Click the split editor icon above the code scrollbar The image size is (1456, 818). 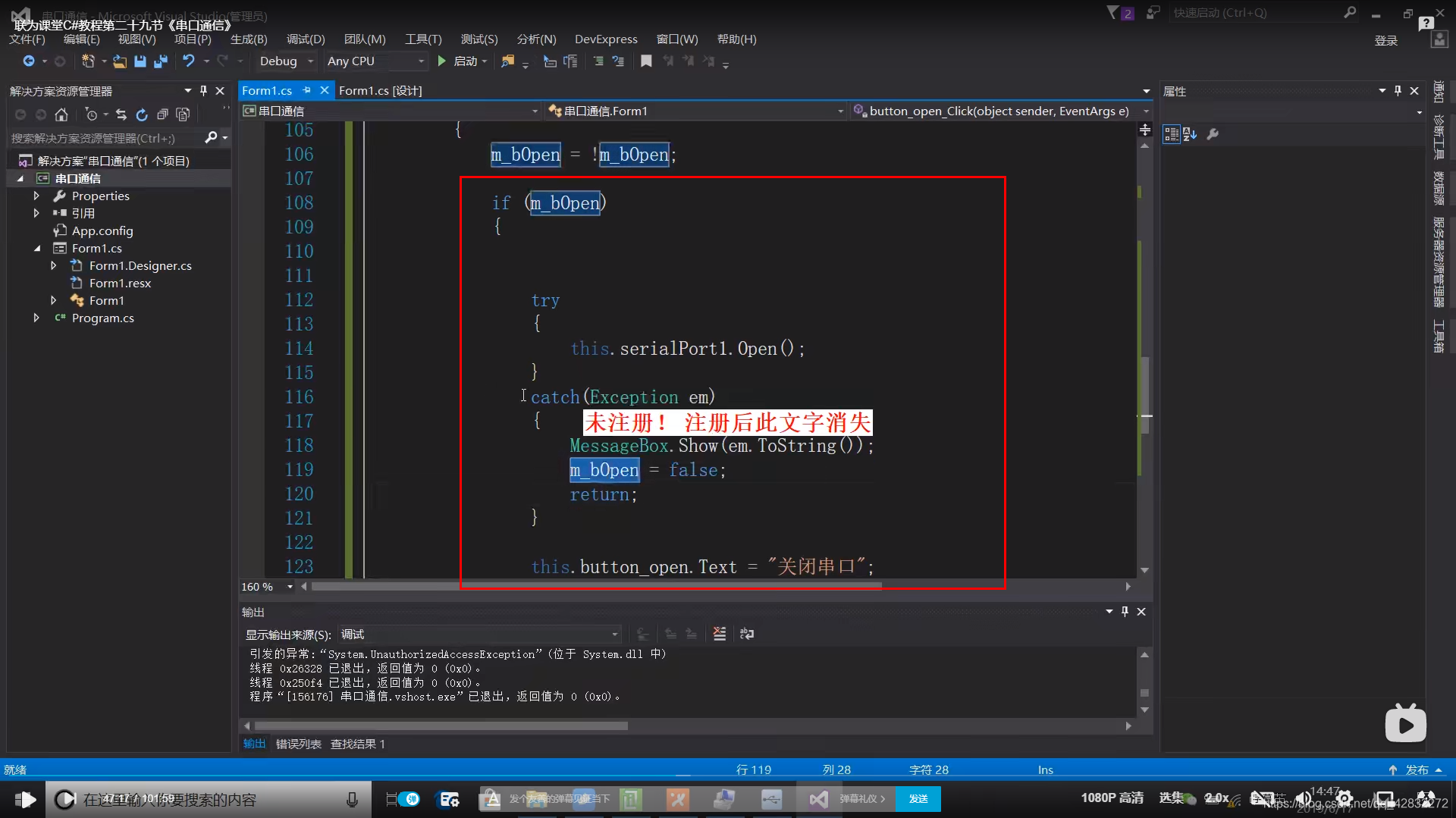(x=1145, y=130)
